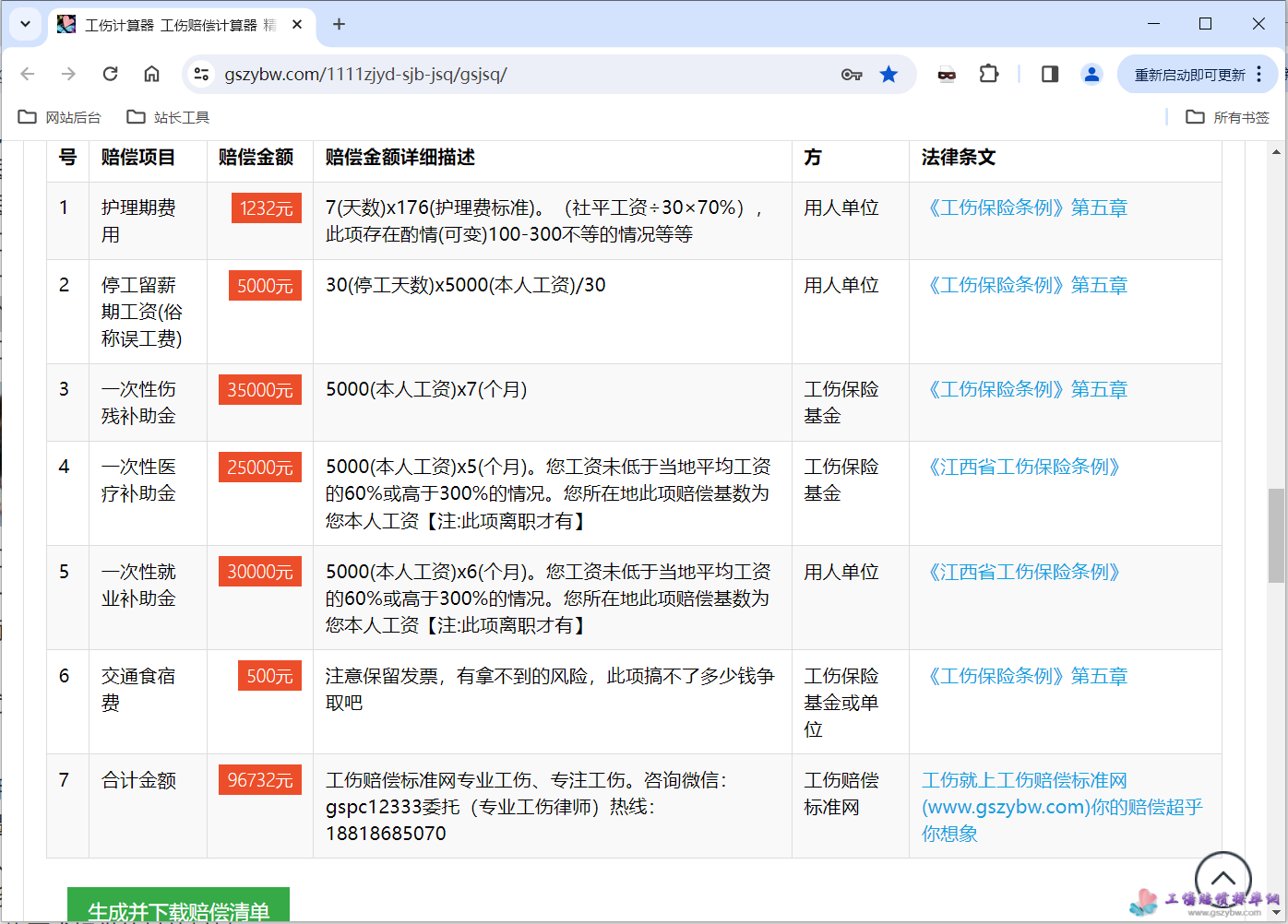Open the Extensions puzzle icon

[x=988, y=74]
